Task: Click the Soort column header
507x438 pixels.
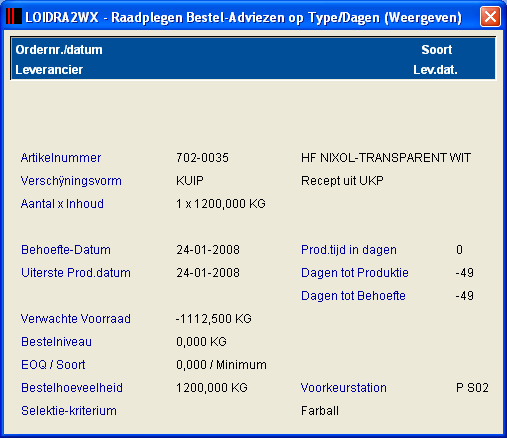Action: 436,50
